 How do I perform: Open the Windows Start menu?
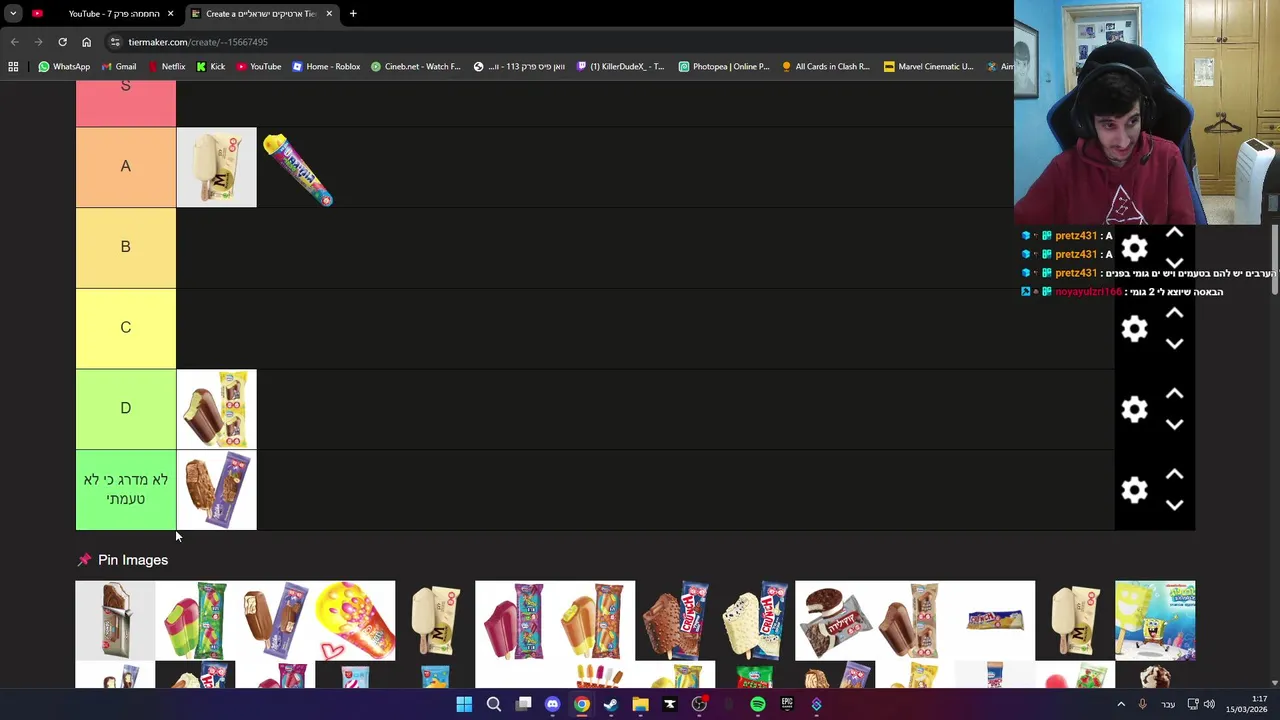click(464, 705)
